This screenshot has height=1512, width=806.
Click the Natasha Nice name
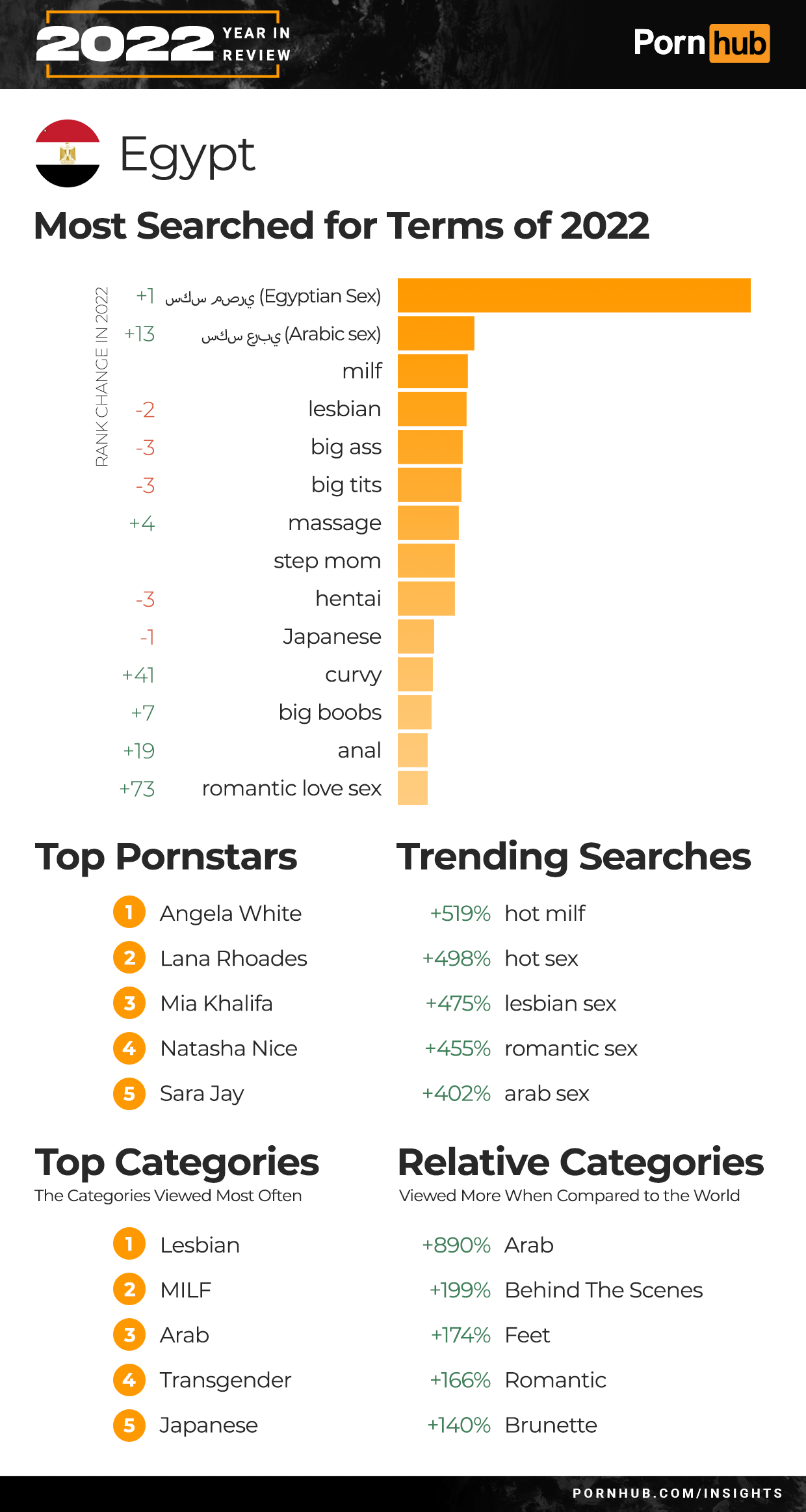click(x=229, y=1048)
